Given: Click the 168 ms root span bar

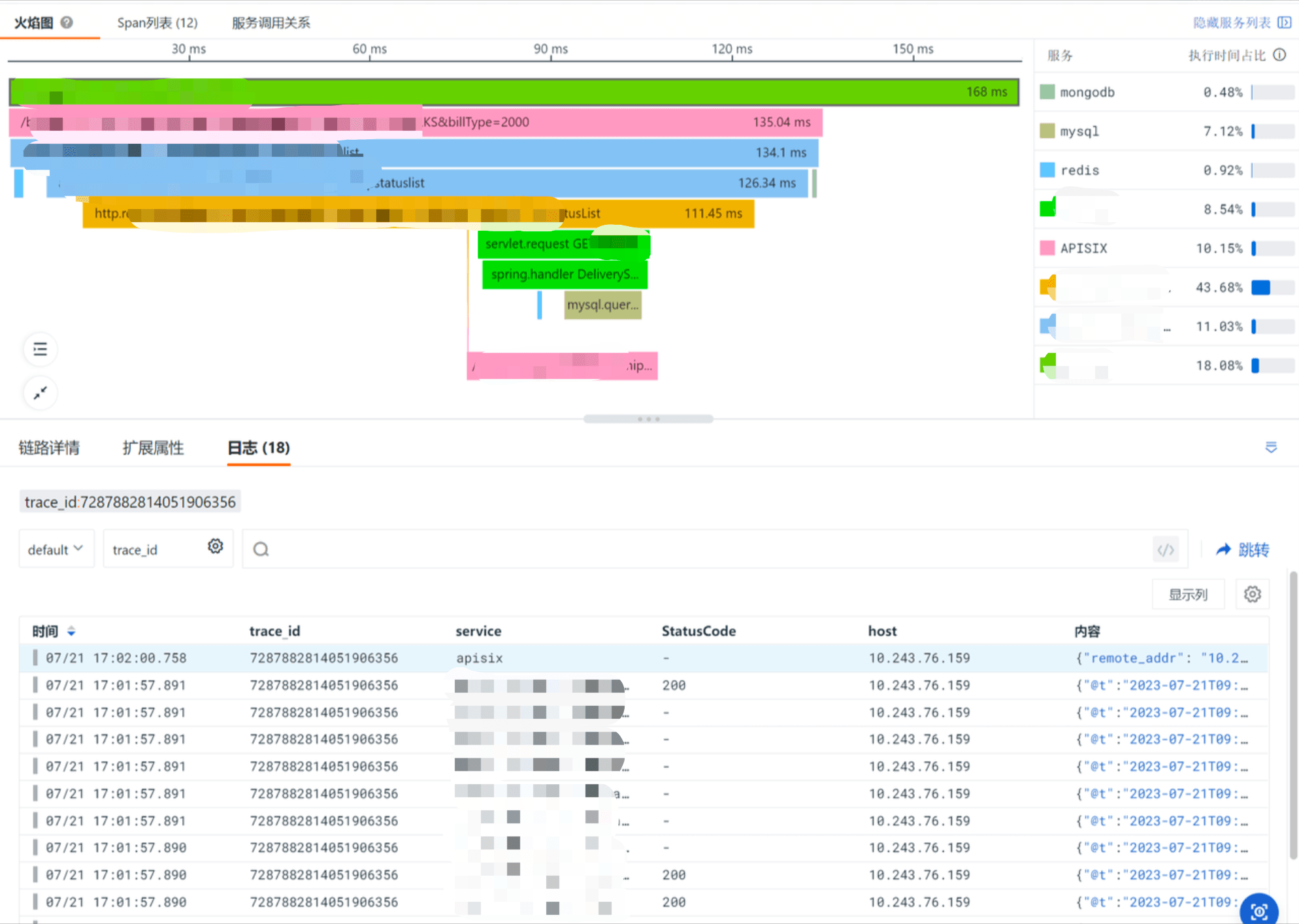Looking at the screenshot, I should click(x=514, y=92).
